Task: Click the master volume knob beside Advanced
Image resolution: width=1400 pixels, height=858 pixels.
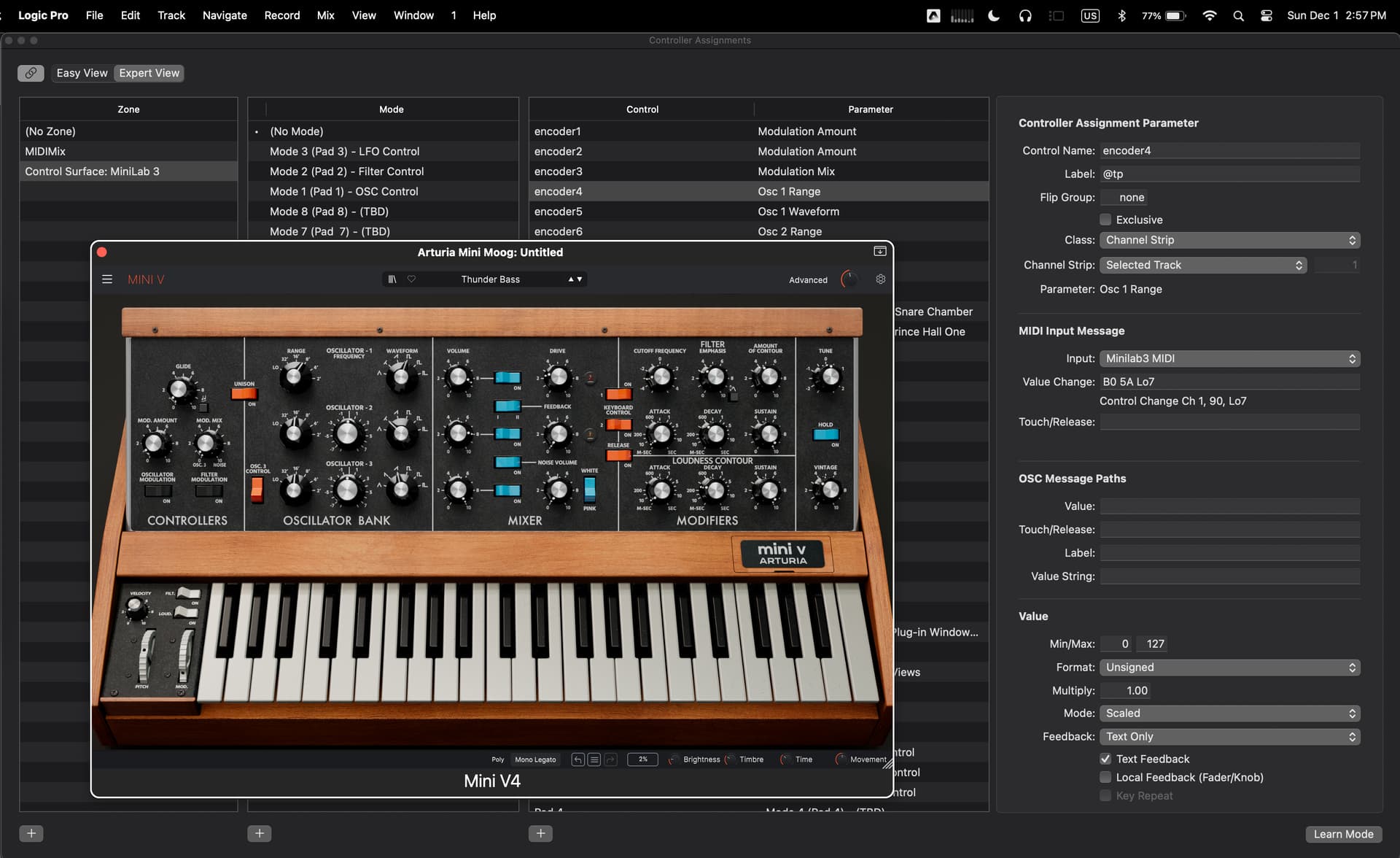Action: (x=849, y=279)
